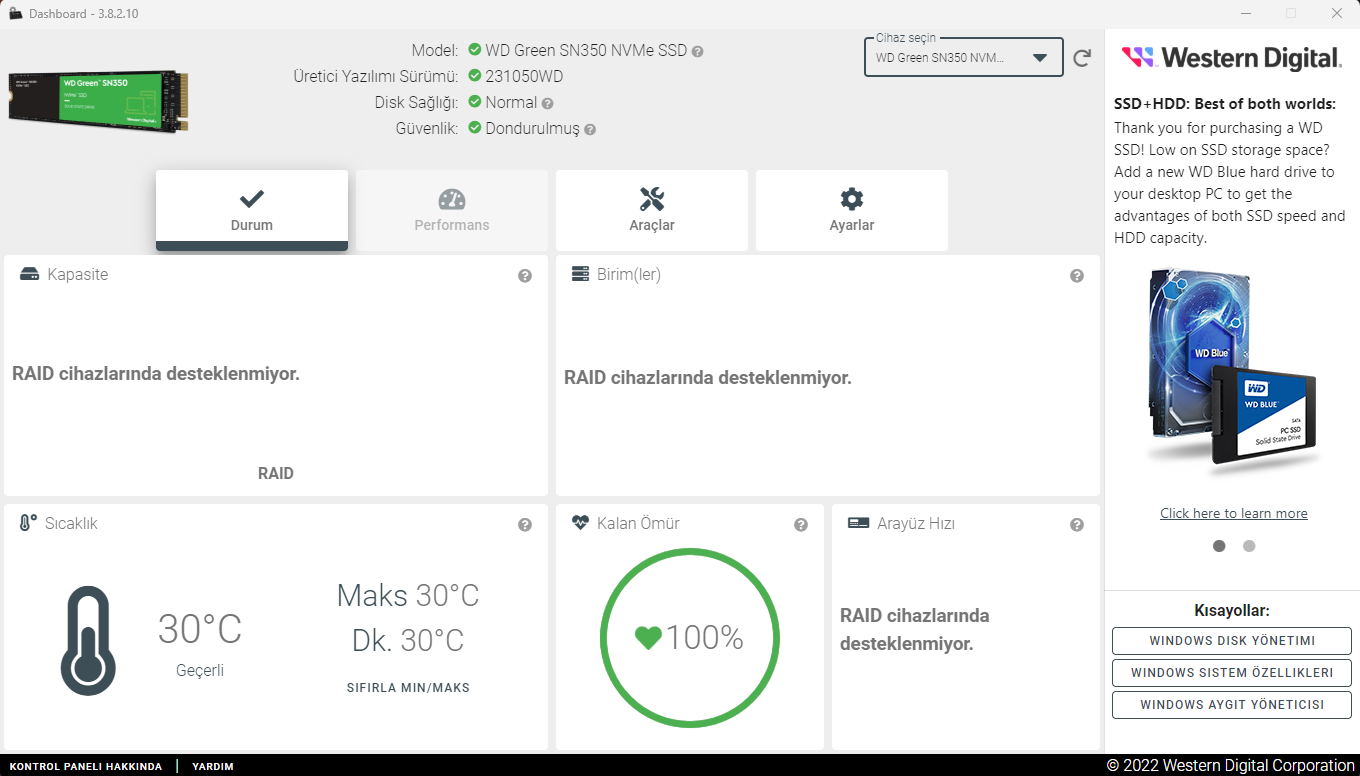Image resolution: width=1360 pixels, height=776 pixels.
Task: Open Windows Disk Yönetimi shortcut
Action: (x=1232, y=641)
